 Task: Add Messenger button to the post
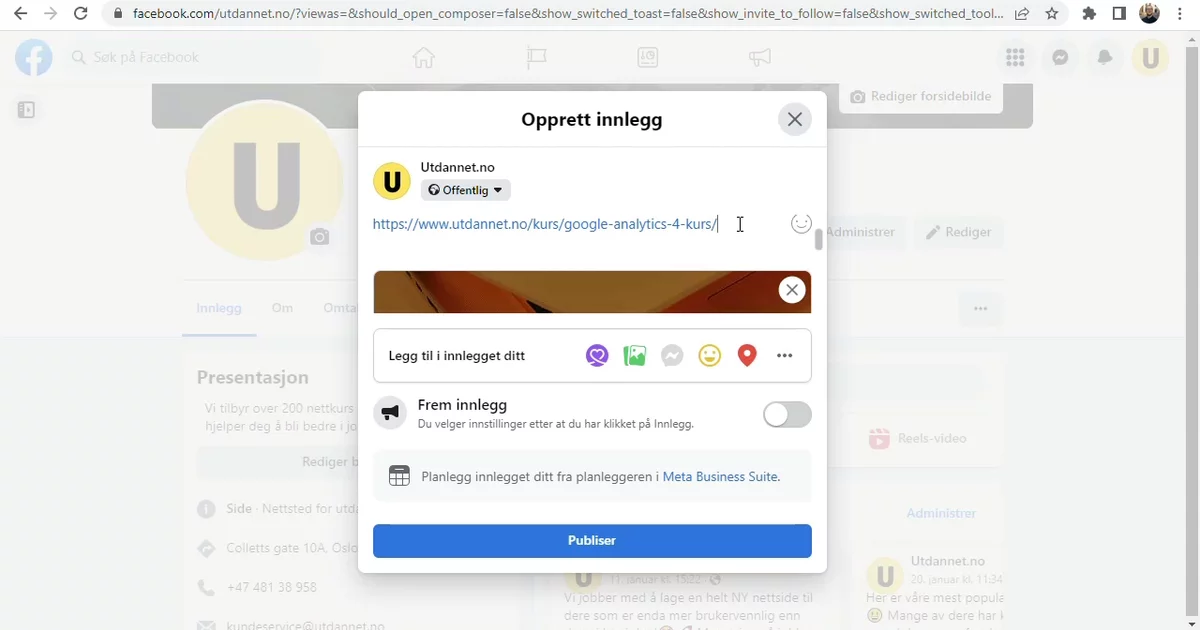pos(672,355)
